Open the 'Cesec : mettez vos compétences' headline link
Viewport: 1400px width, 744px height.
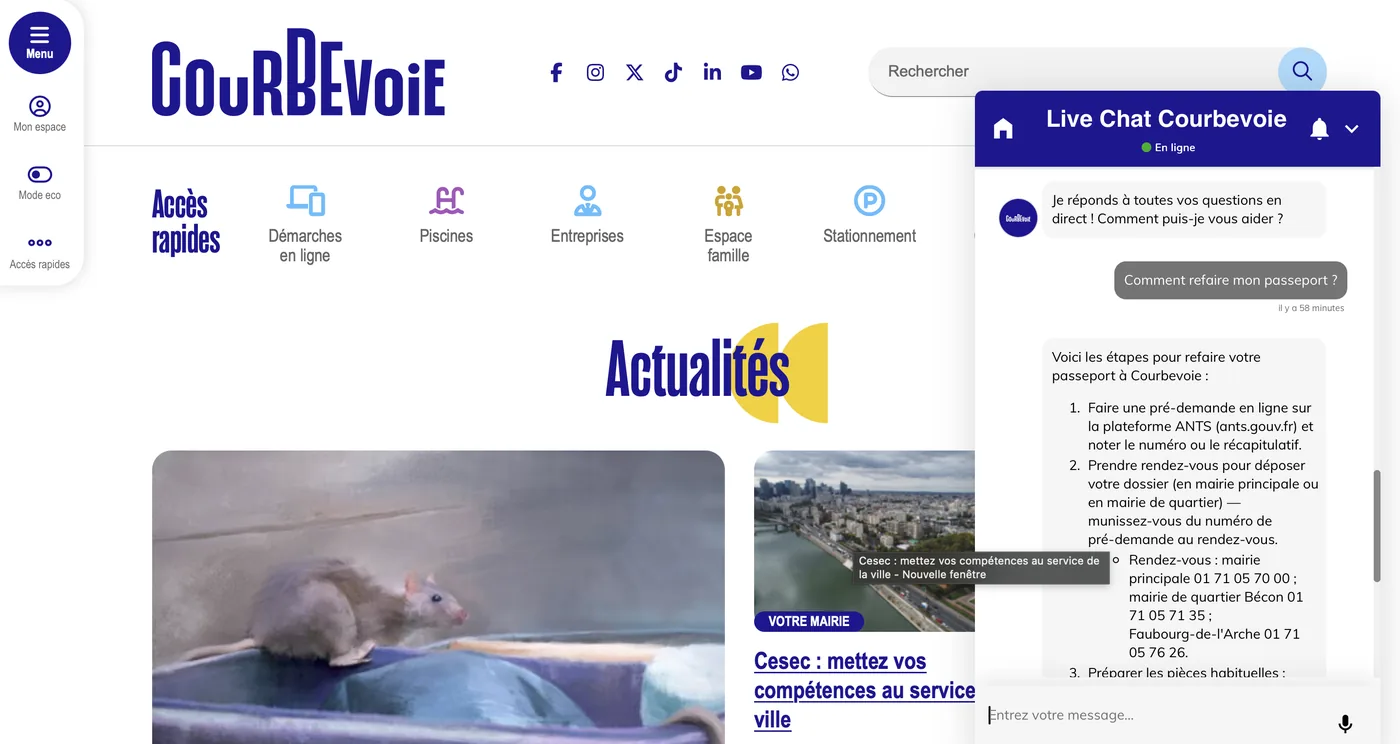click(864, 690)
